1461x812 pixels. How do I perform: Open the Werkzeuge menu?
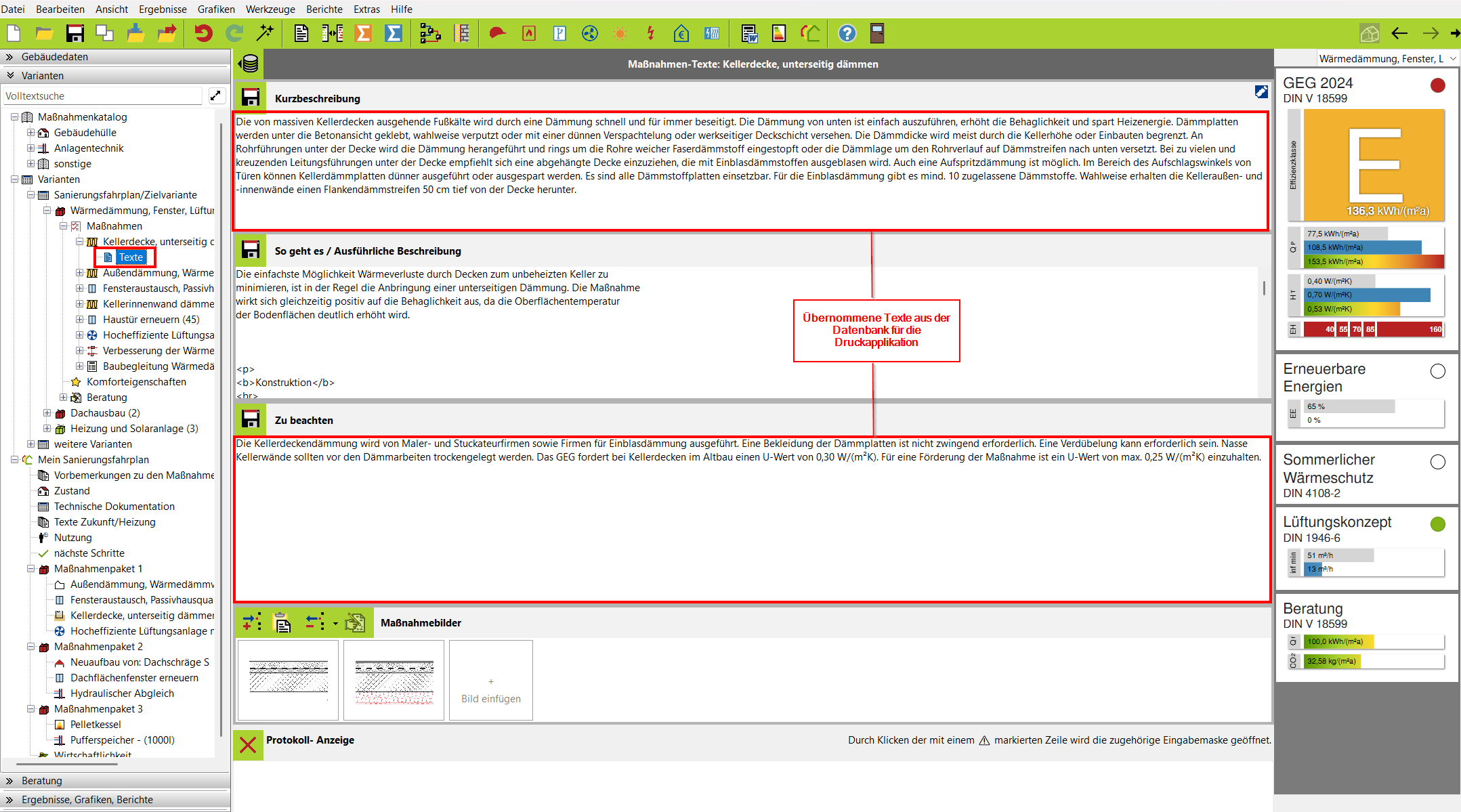pyautogui.click(x=270, y=9)
